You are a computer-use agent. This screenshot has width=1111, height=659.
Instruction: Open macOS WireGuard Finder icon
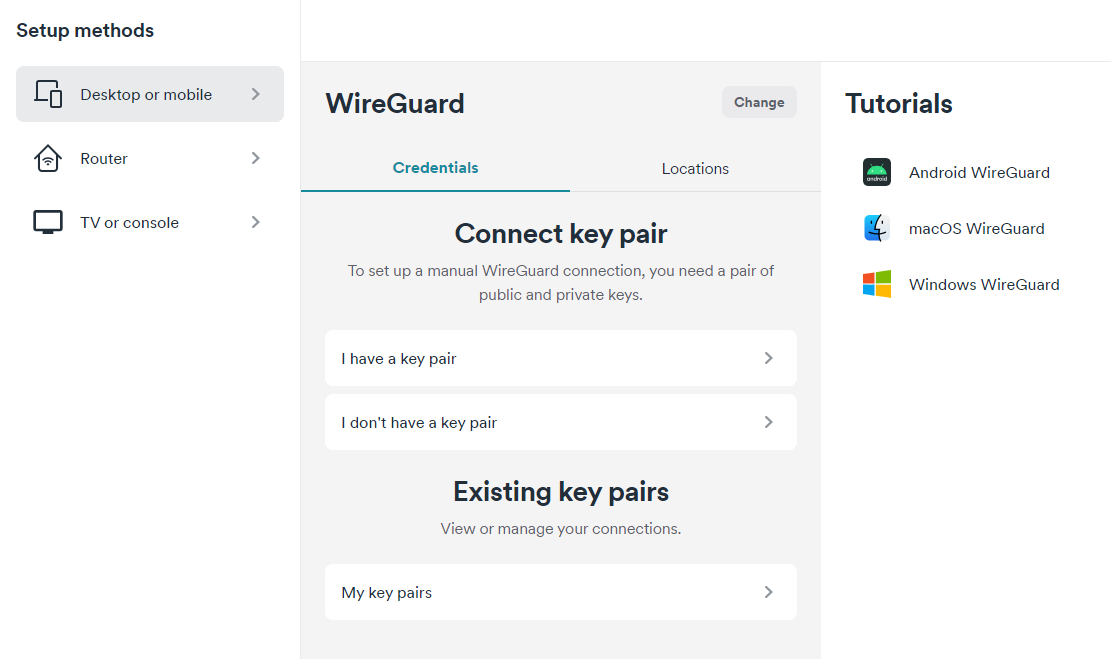pyautogui.click(x=876, y=228)
